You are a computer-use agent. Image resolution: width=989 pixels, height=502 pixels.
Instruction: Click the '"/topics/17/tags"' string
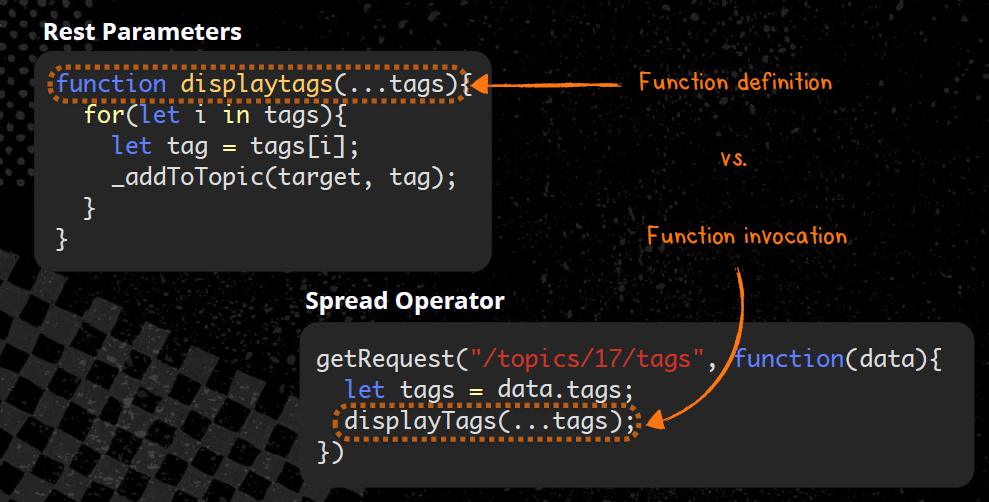(587, 359)
